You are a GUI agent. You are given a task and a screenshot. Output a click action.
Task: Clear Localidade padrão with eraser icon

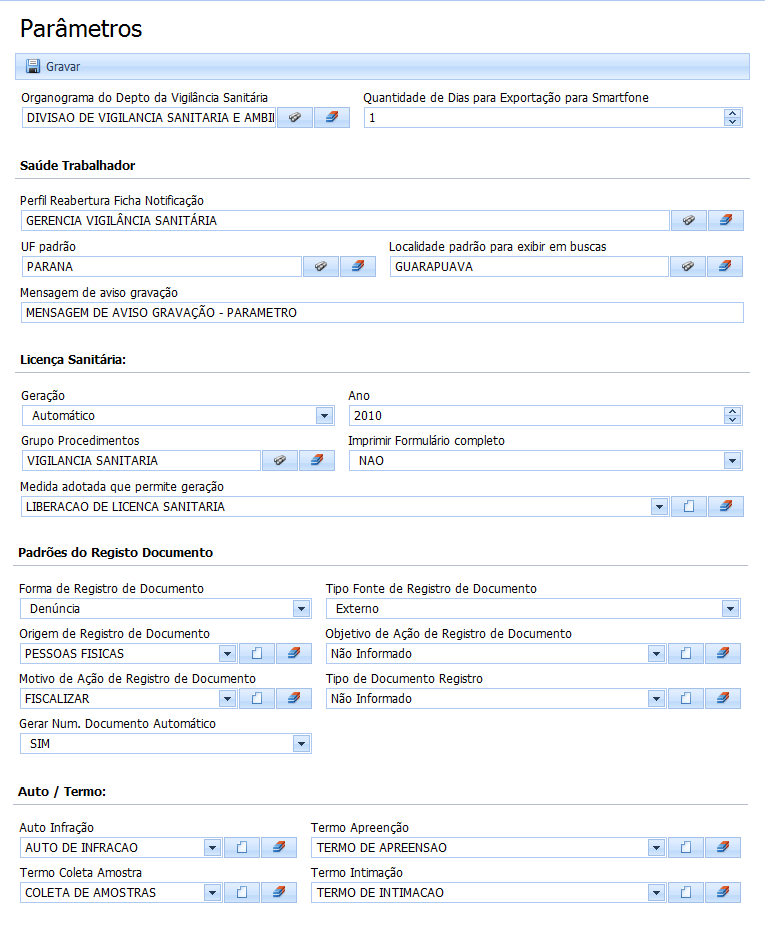(725, 266)
